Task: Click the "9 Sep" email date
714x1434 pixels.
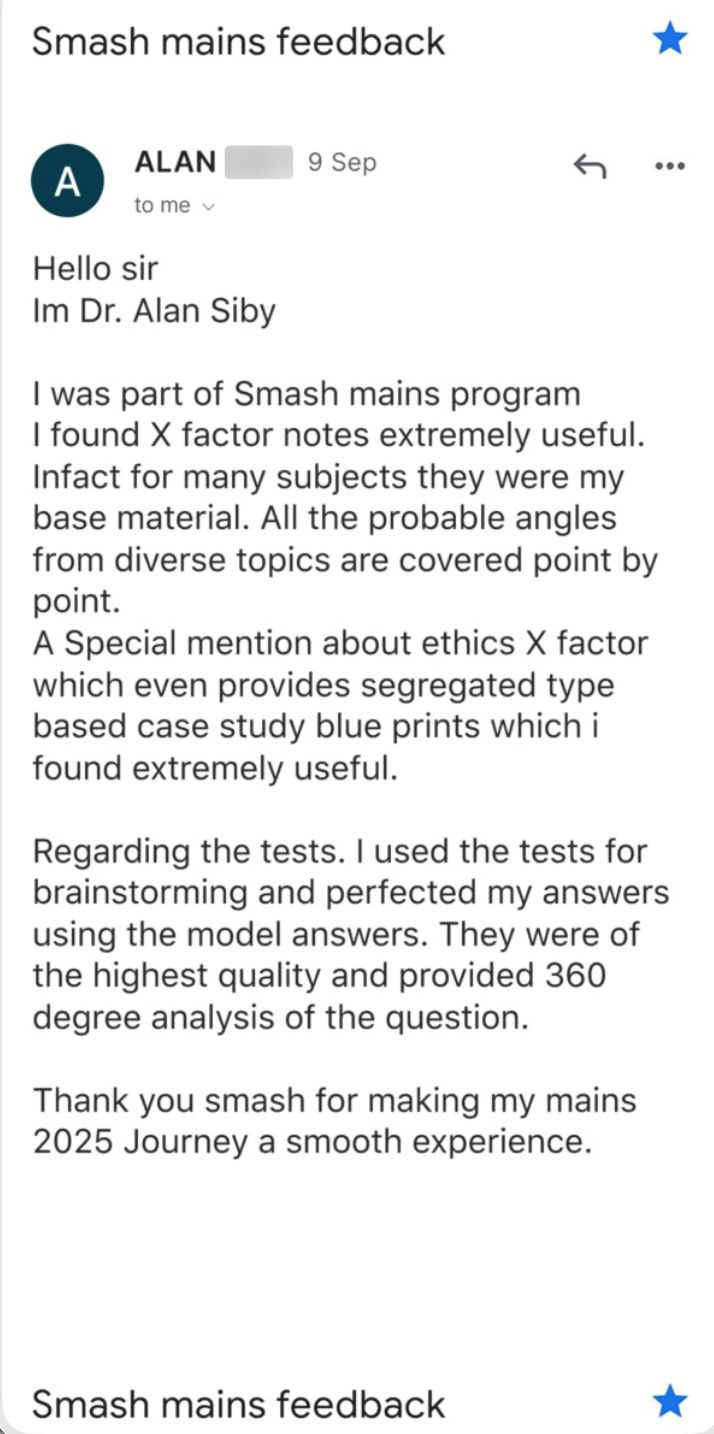Action: (342, 162)
